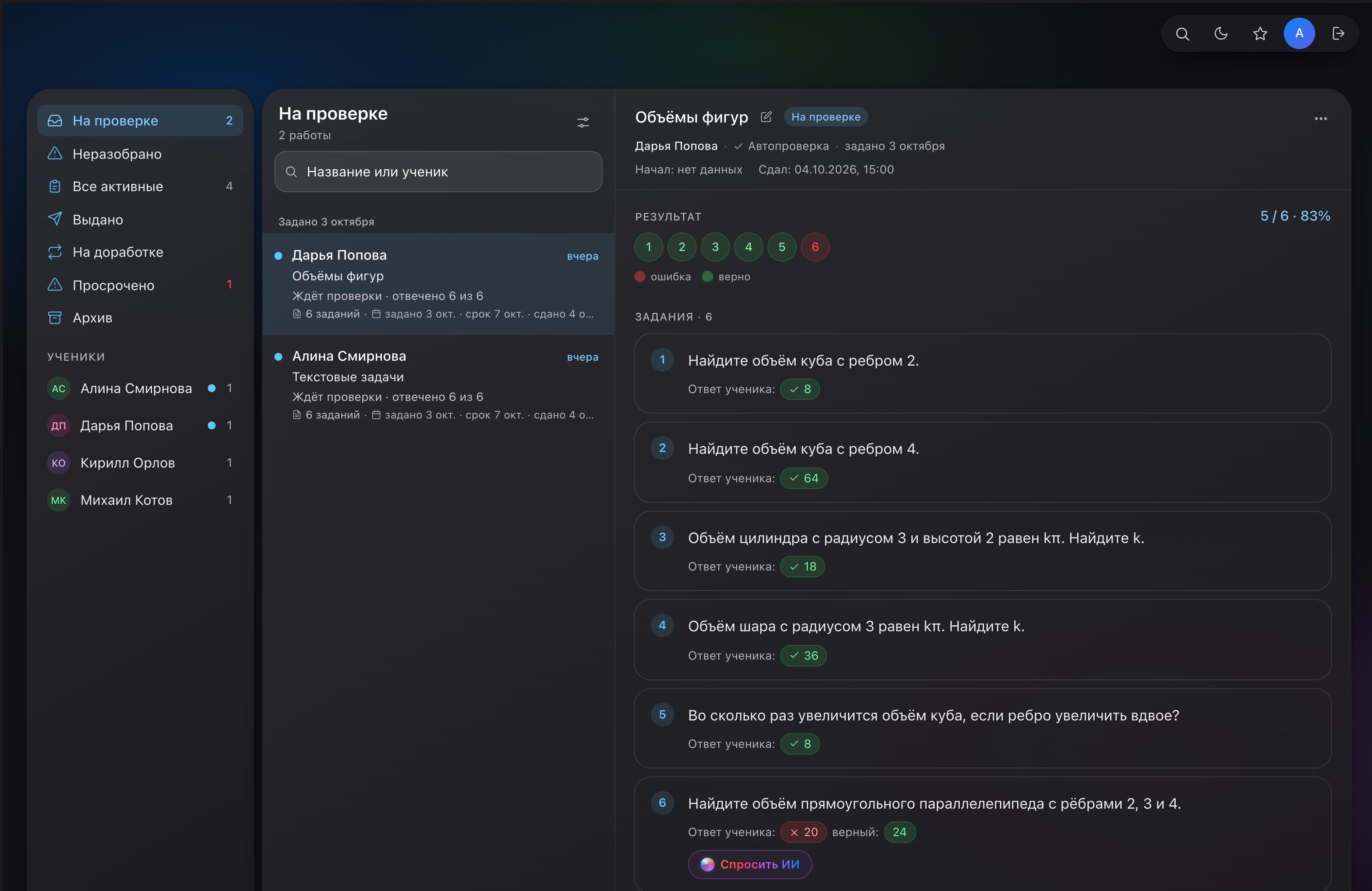Select На проверке in the sidebar

pos(140,121)
